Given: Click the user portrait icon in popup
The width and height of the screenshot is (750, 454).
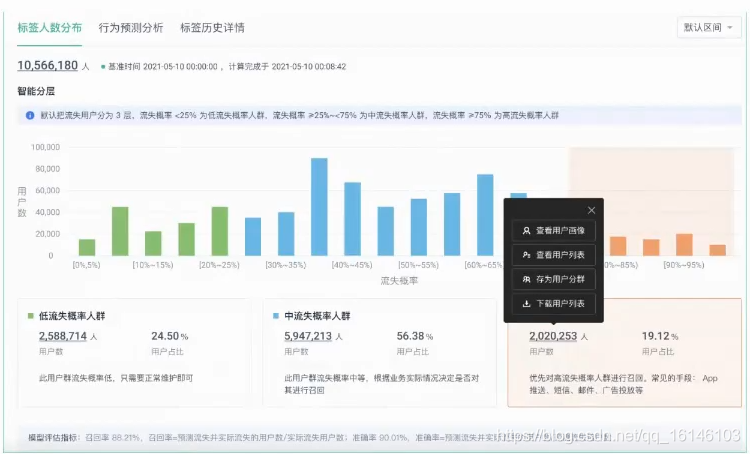Looking at the screenshot, I should (526, 231).
